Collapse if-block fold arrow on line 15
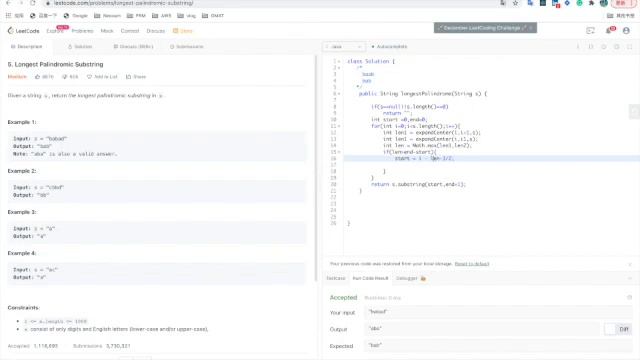 click(339, 152)
